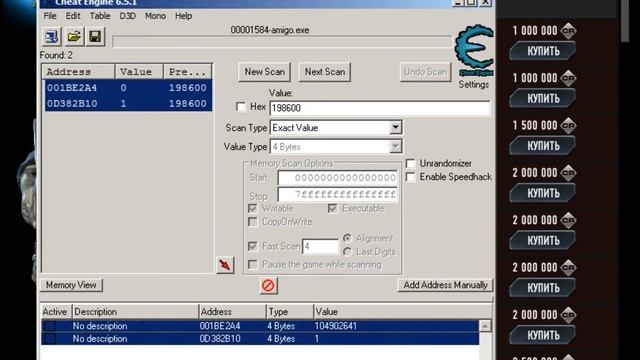Click the game shop vertical scrollbar

625,20
